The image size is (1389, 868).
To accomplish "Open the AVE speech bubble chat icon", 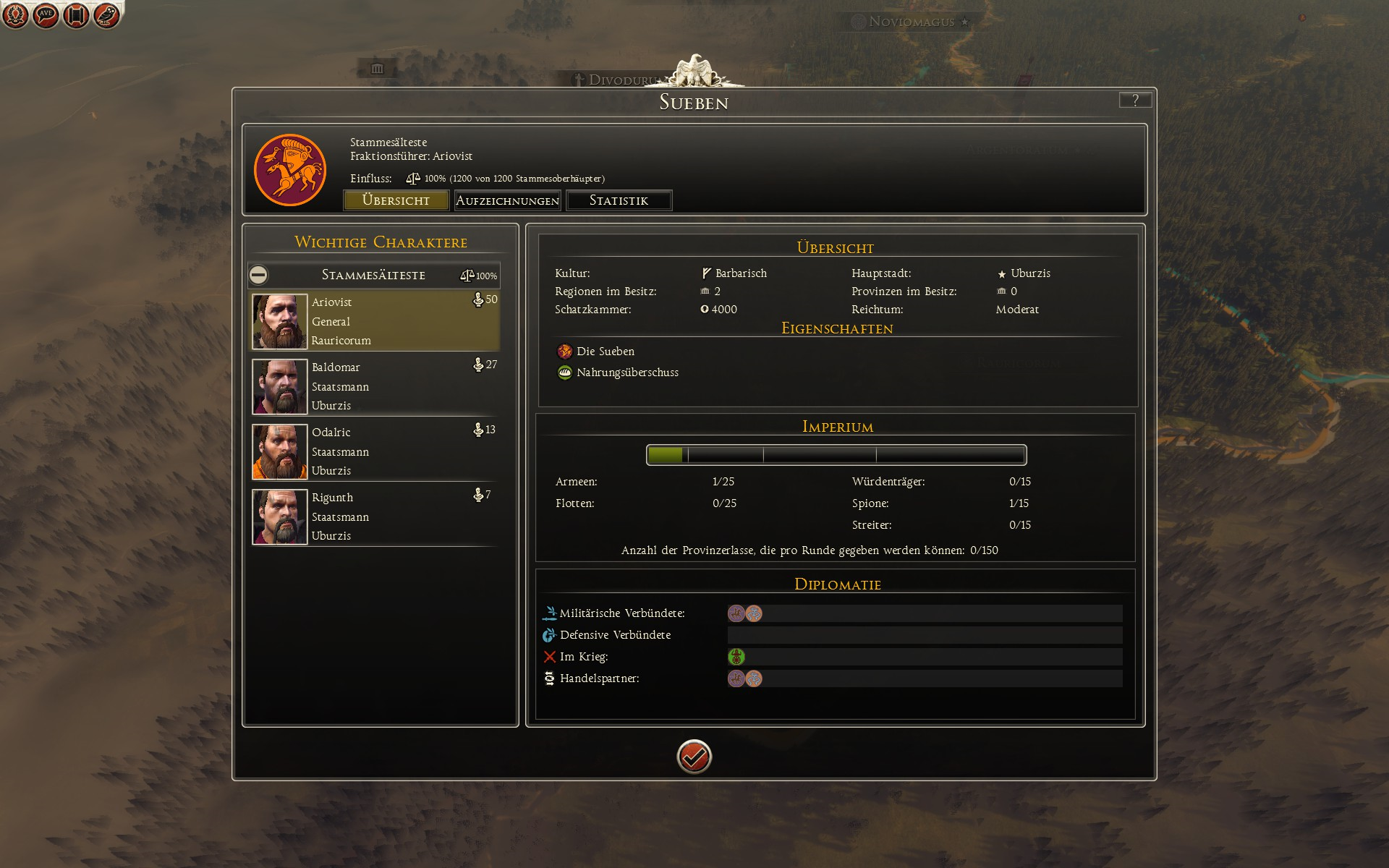I will (46, 14).
